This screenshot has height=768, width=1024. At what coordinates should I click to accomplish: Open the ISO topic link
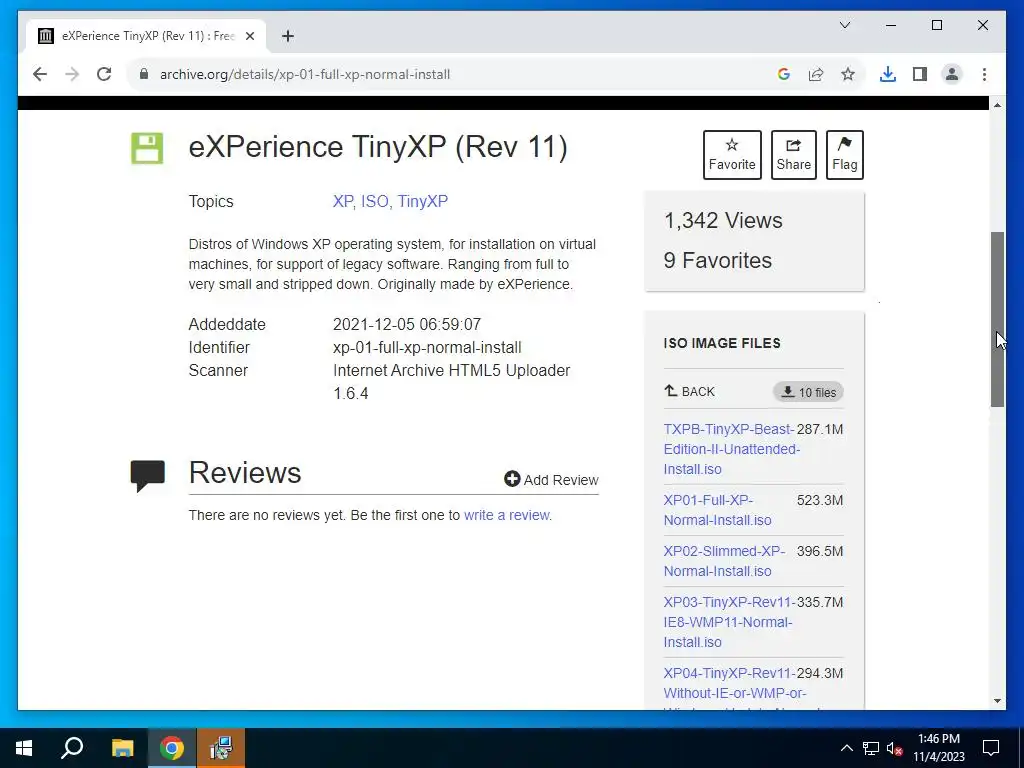click(375, 201)
